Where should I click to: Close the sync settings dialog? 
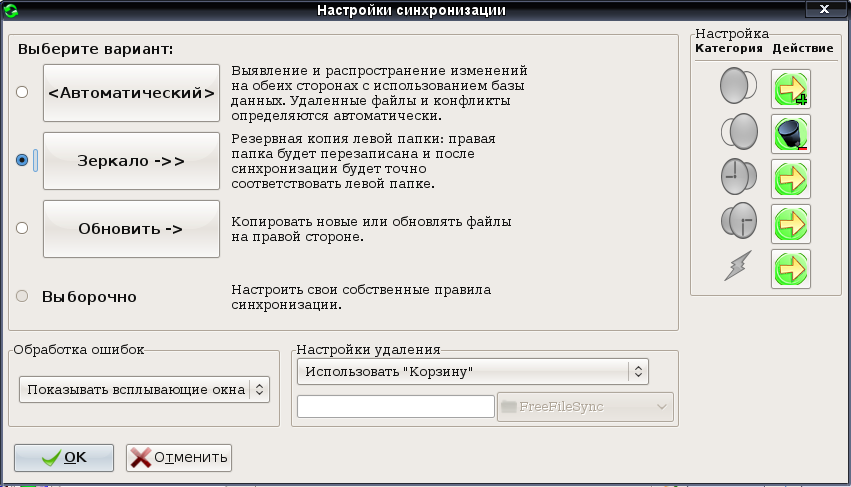point(824,9)
